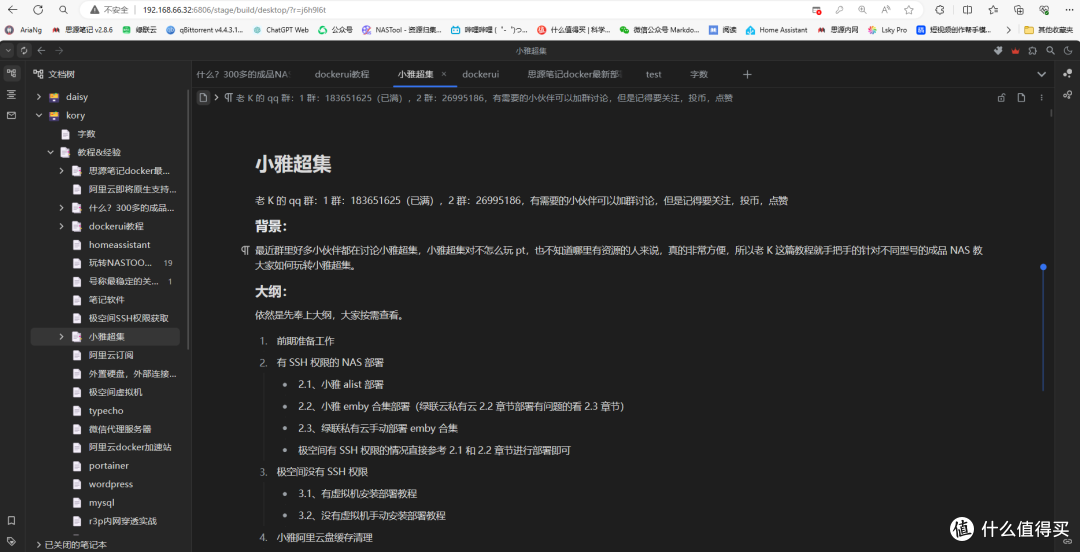This screenshot has width=1080, height=552.
Task: Expand 思源笔记docker最... tree item
Action: 61,171
